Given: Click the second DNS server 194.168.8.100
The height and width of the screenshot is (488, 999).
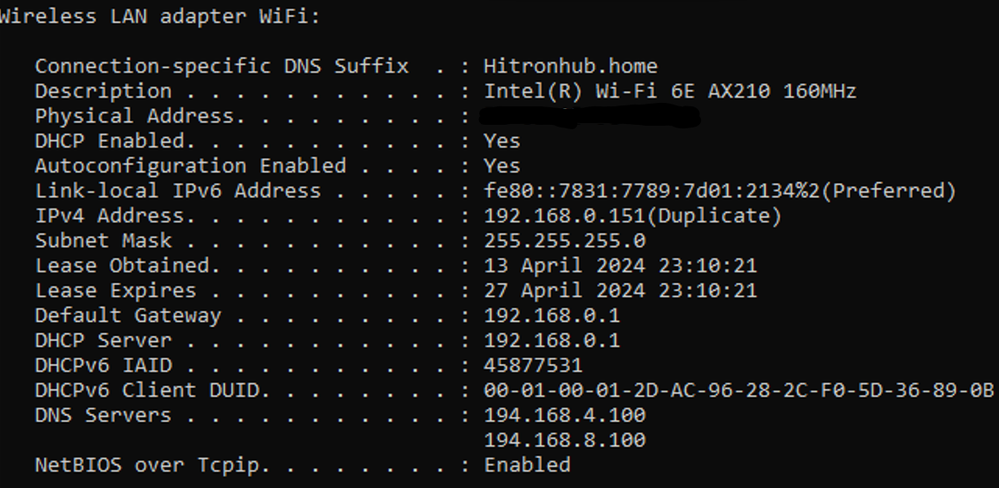Looking at the screenshot, I should pyautogui.click(x=565, y=440).
